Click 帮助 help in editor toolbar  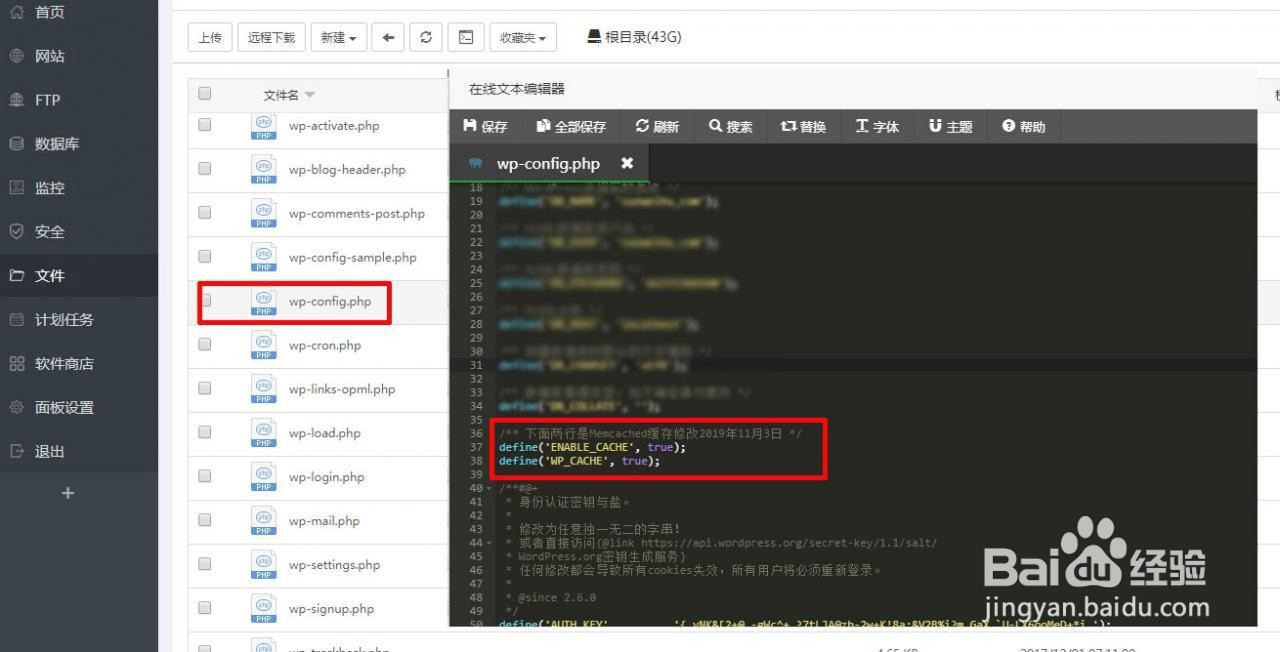click(1024, 126)
